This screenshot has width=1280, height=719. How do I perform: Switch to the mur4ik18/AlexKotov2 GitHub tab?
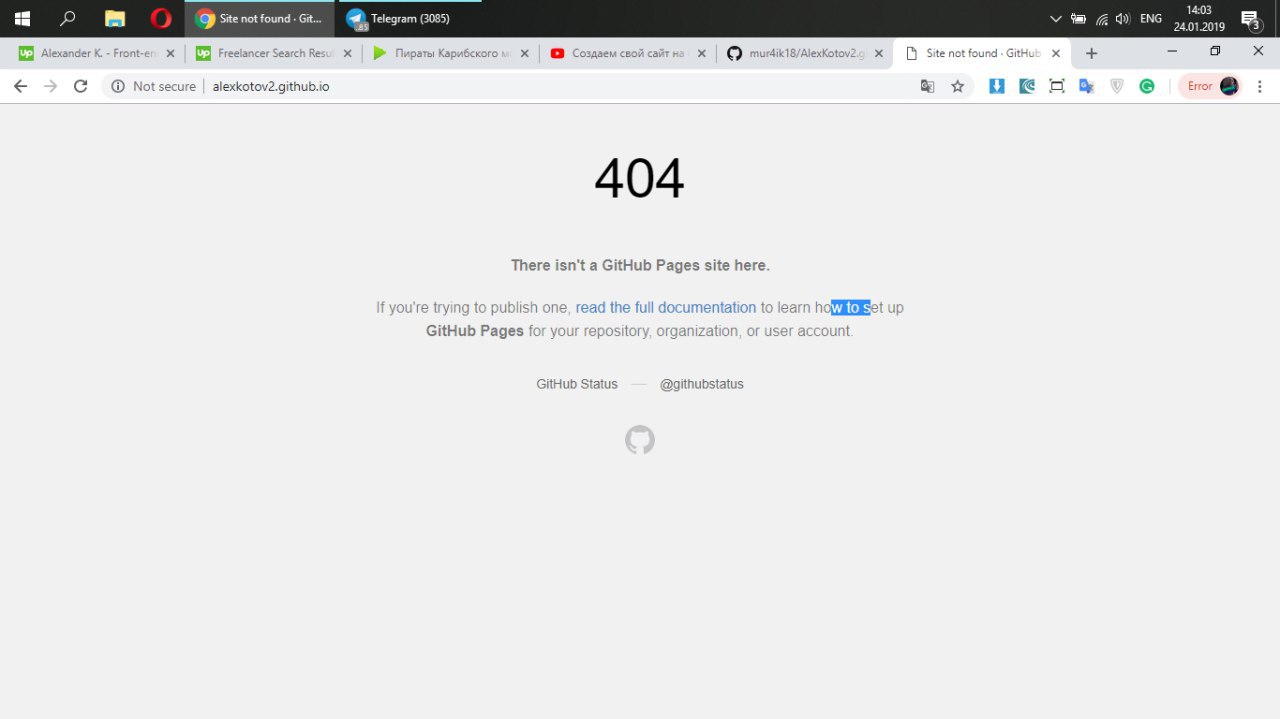[806, 53]
